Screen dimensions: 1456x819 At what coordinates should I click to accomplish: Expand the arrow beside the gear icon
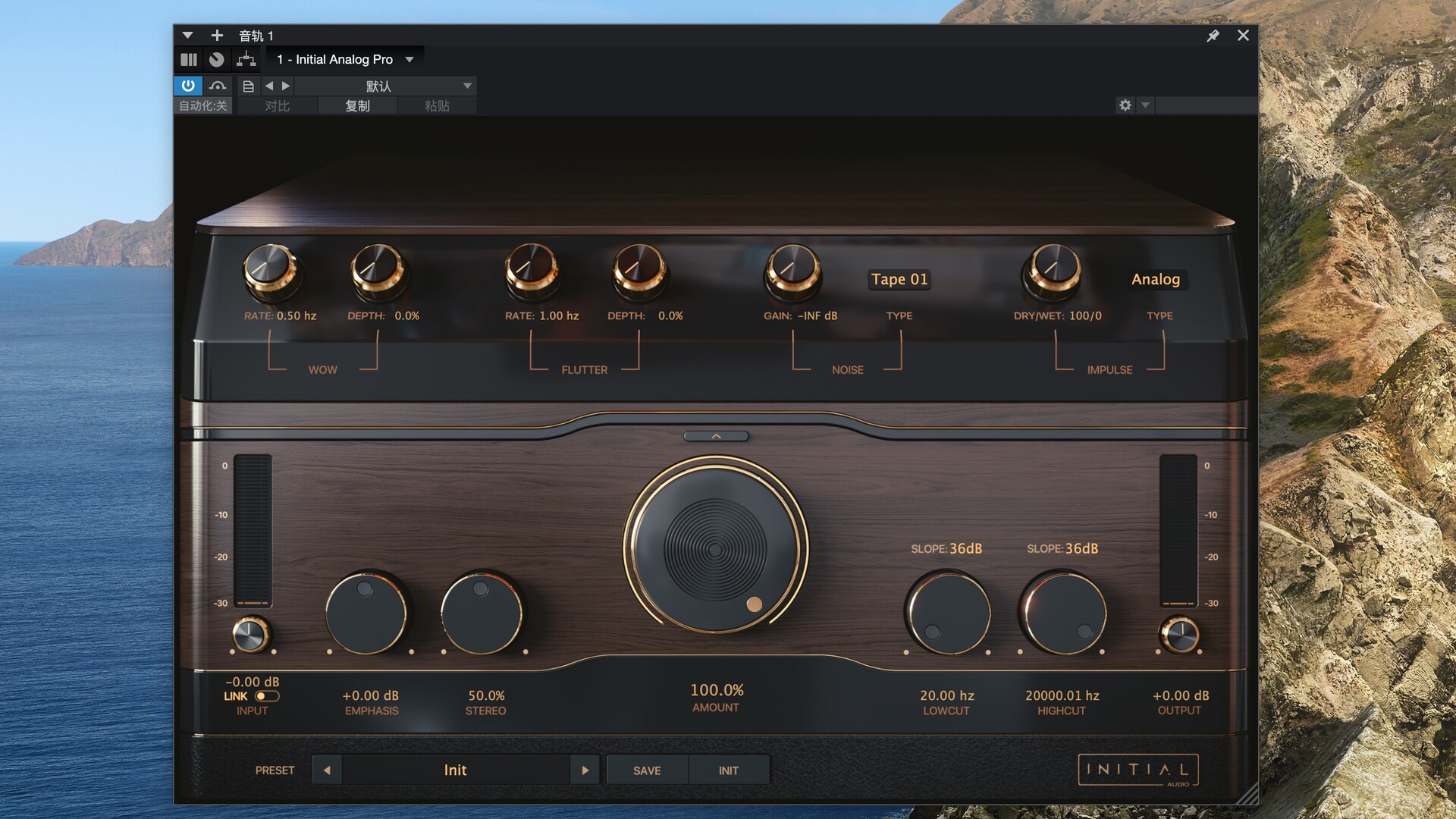pos(1146,105)
